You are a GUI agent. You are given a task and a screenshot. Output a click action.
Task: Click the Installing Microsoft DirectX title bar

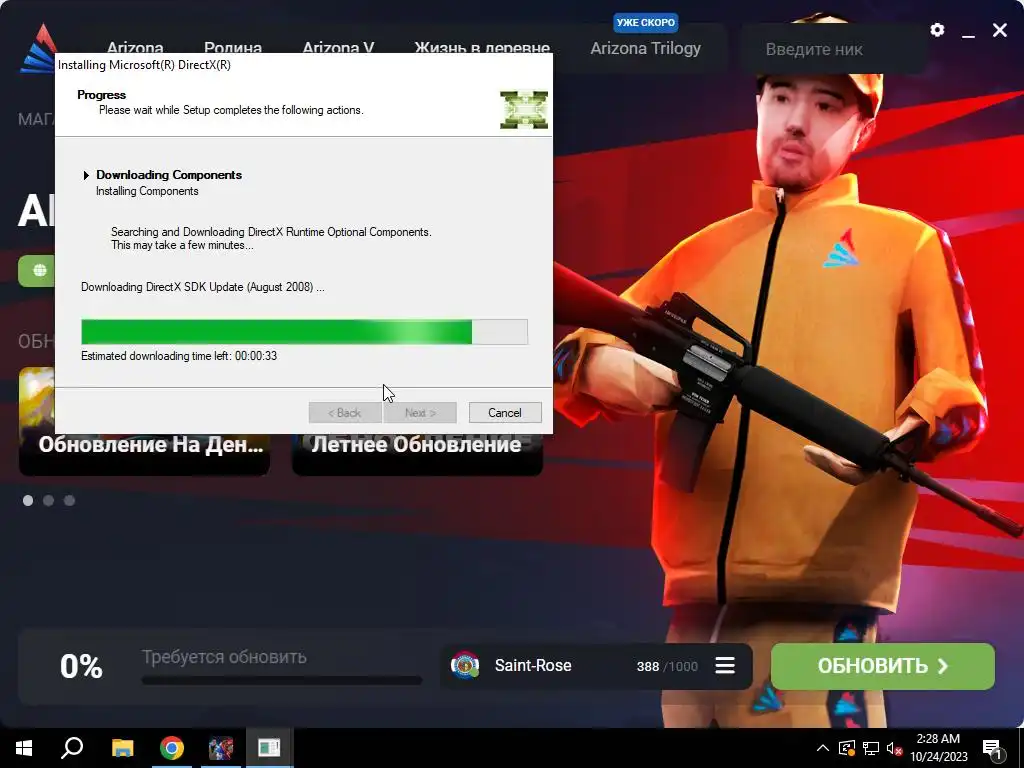[304, 65]
